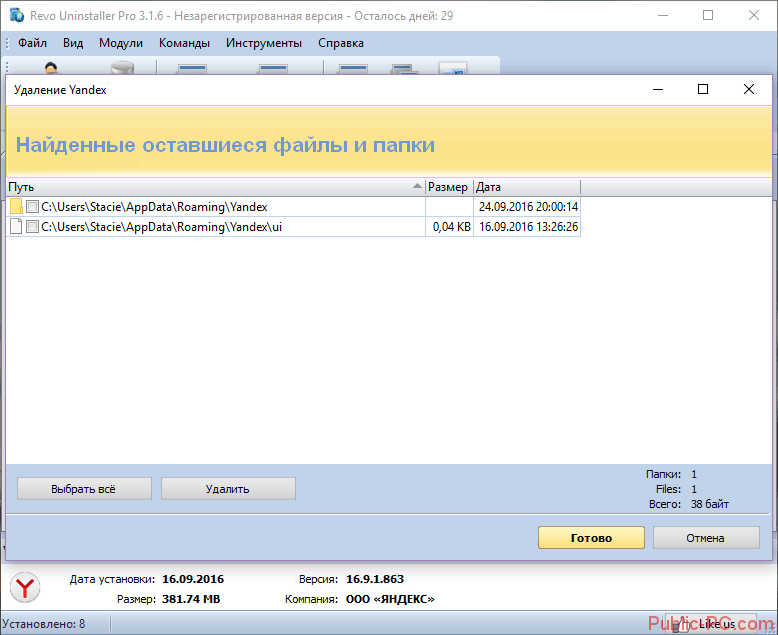Click the Revo Uninstaller title bar icon
Image resolution: width=778 pixels, height=635 pixels.
(16, 15)
